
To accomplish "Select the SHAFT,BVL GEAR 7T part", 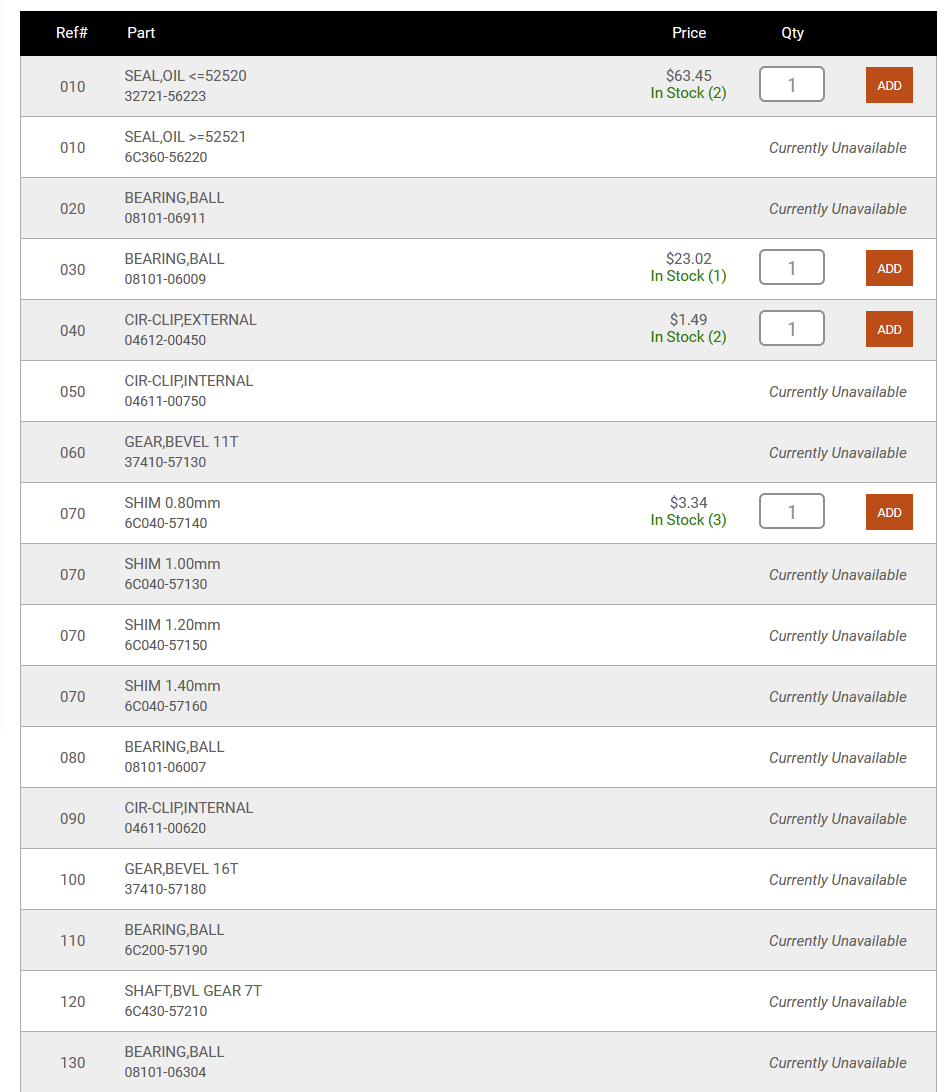I will click(x=193, y=991).
